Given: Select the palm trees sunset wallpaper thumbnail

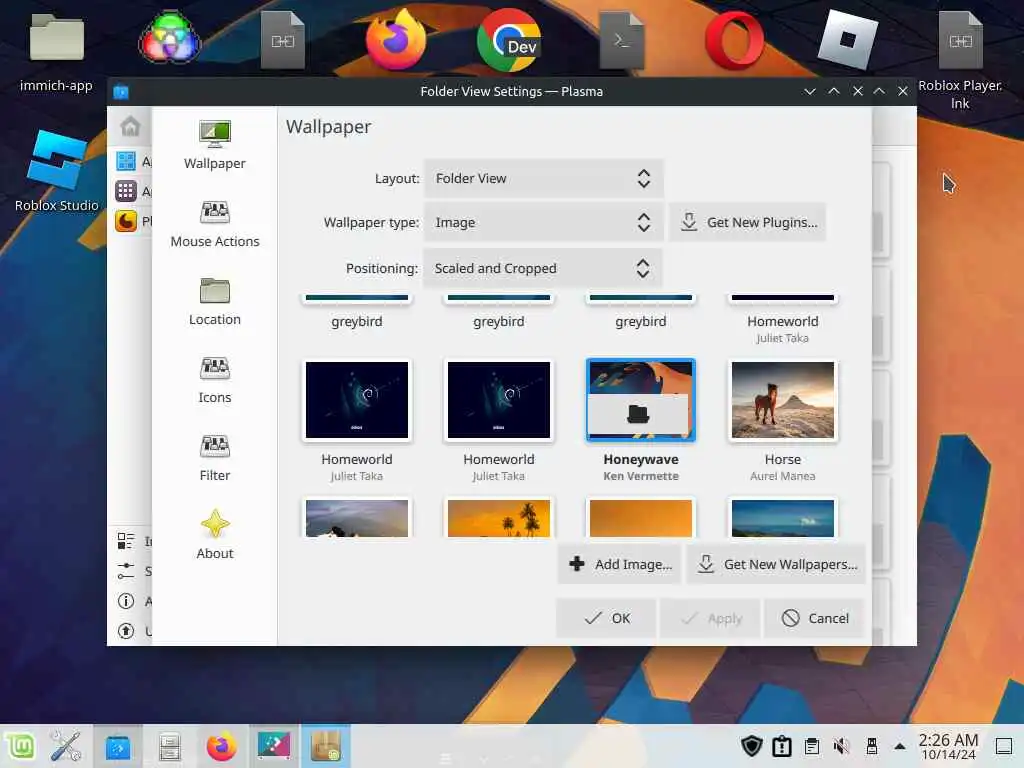Looking at the screenshot, I should 499,518.
